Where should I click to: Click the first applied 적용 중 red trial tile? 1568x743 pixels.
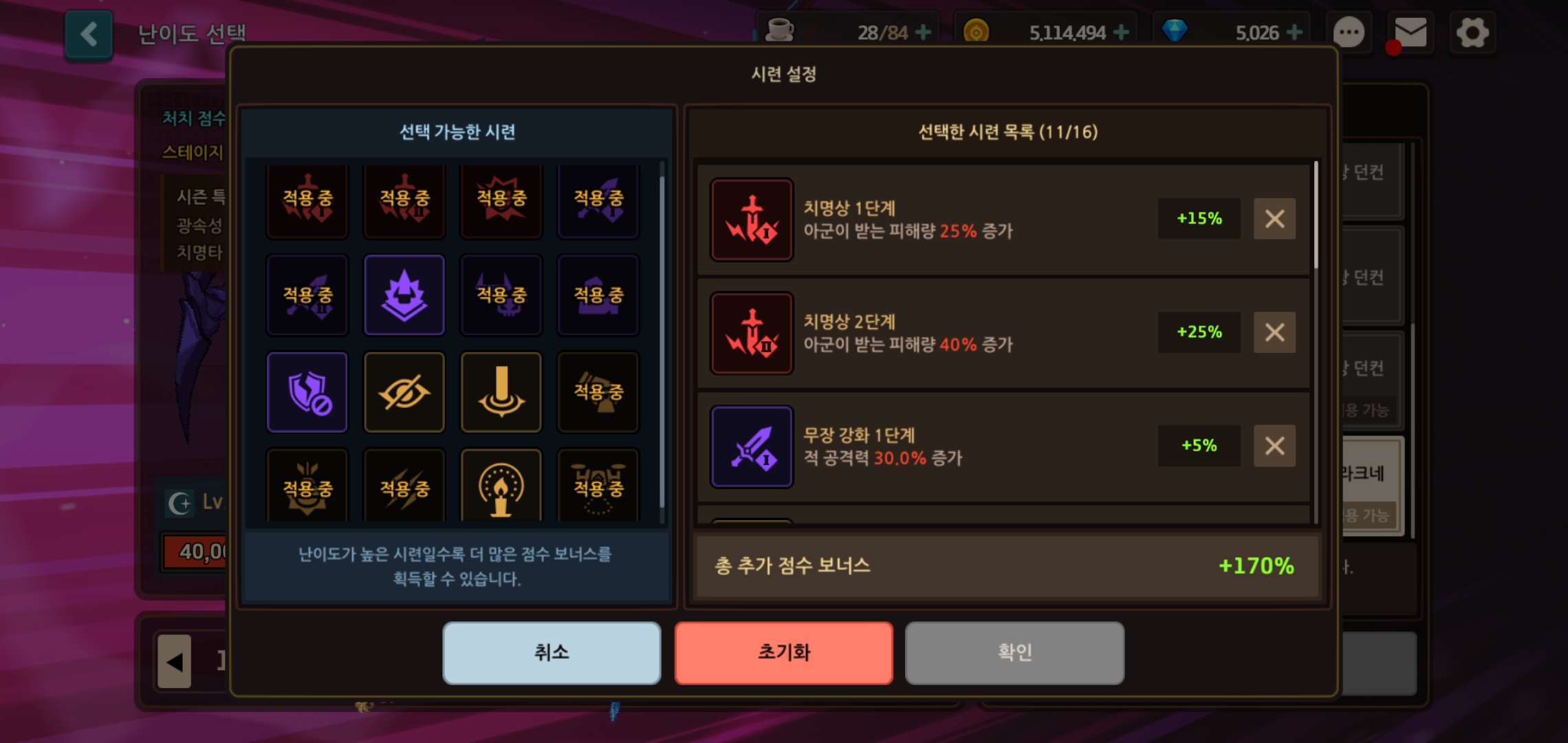click(307, 200)
